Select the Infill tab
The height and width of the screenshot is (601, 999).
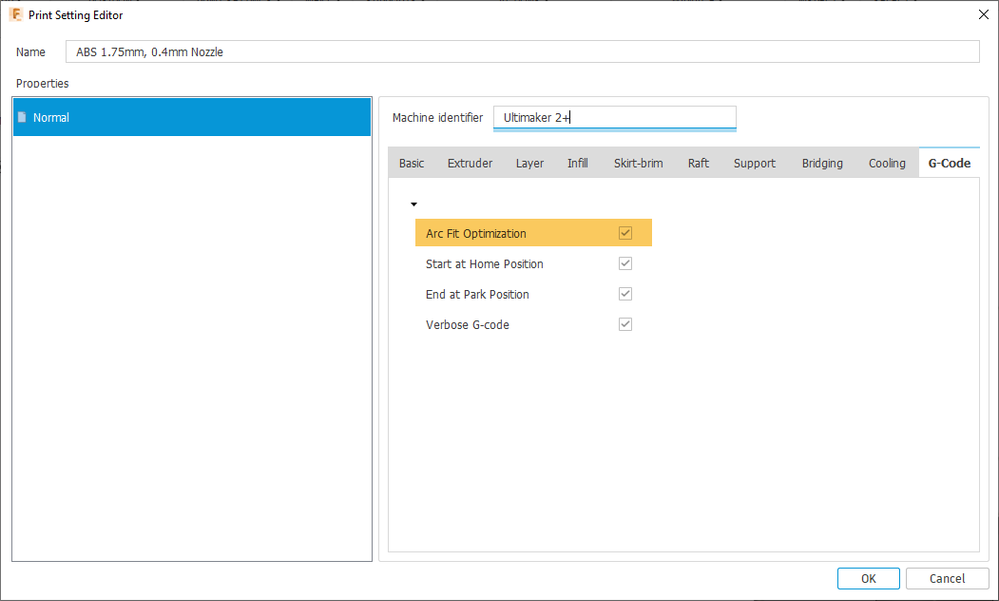(x=577, y=163)
